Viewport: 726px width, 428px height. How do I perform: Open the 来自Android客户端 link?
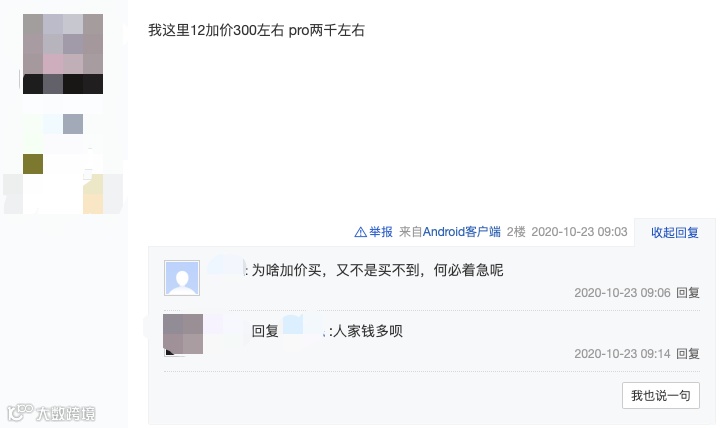coord(450,232)
